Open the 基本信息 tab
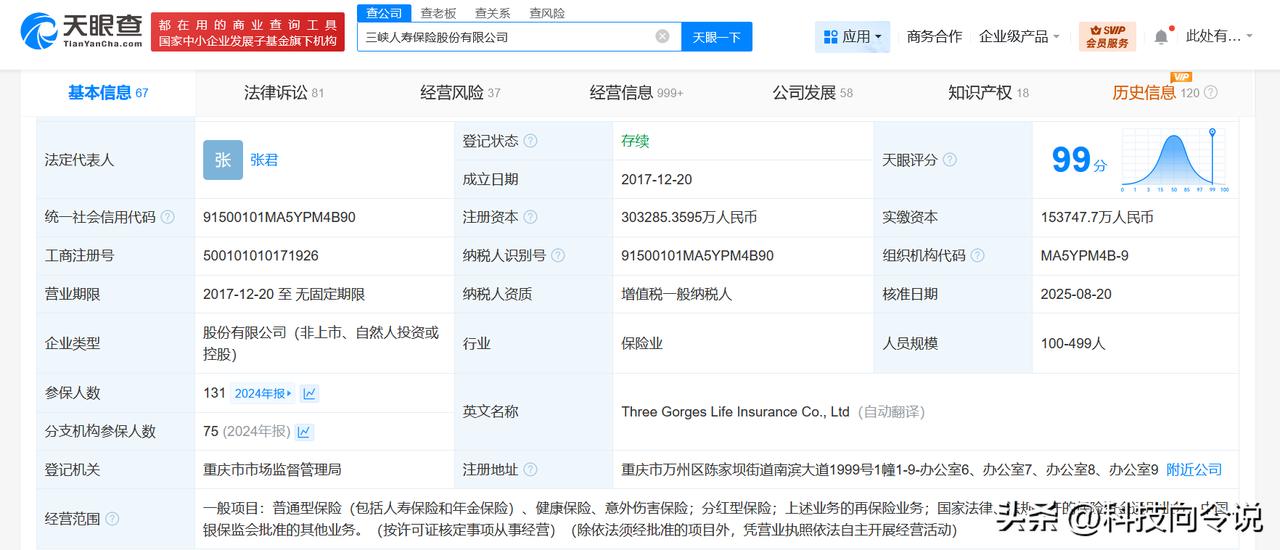This screenshot has width=1280, height=550. point(108,93)
